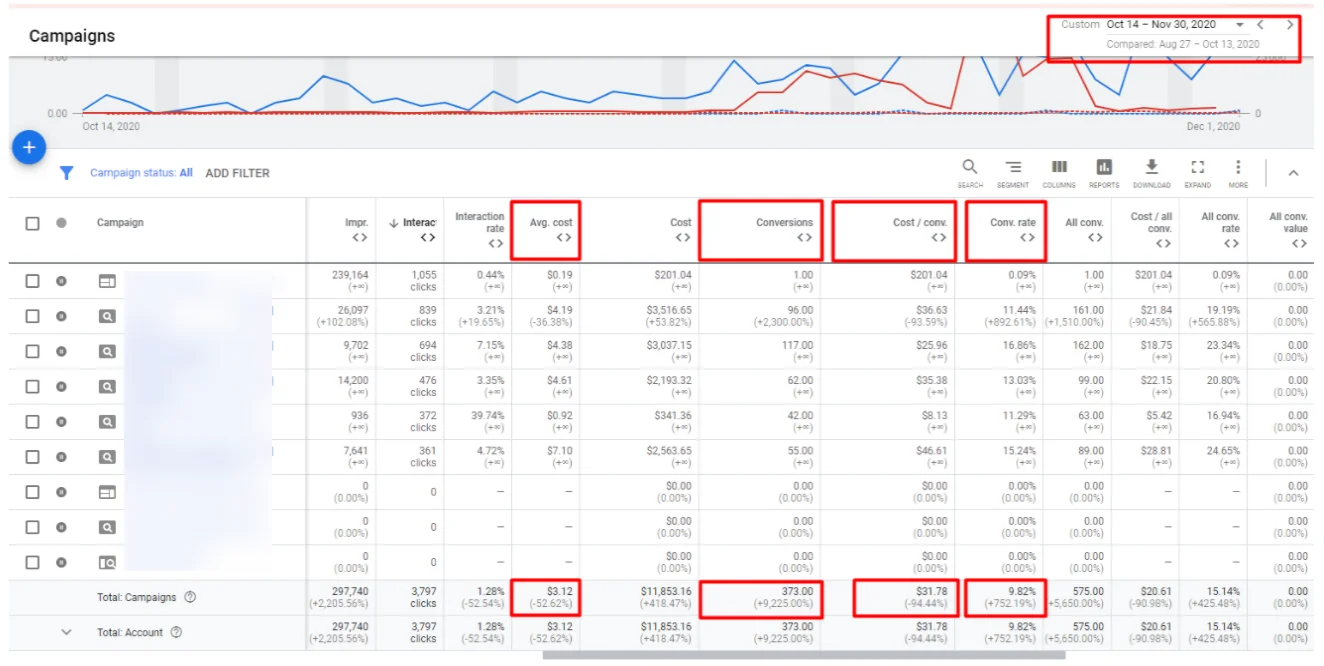The image size is (1324, 666).
Task: Collapse the chart with the up chevron
Action: 1293,173
